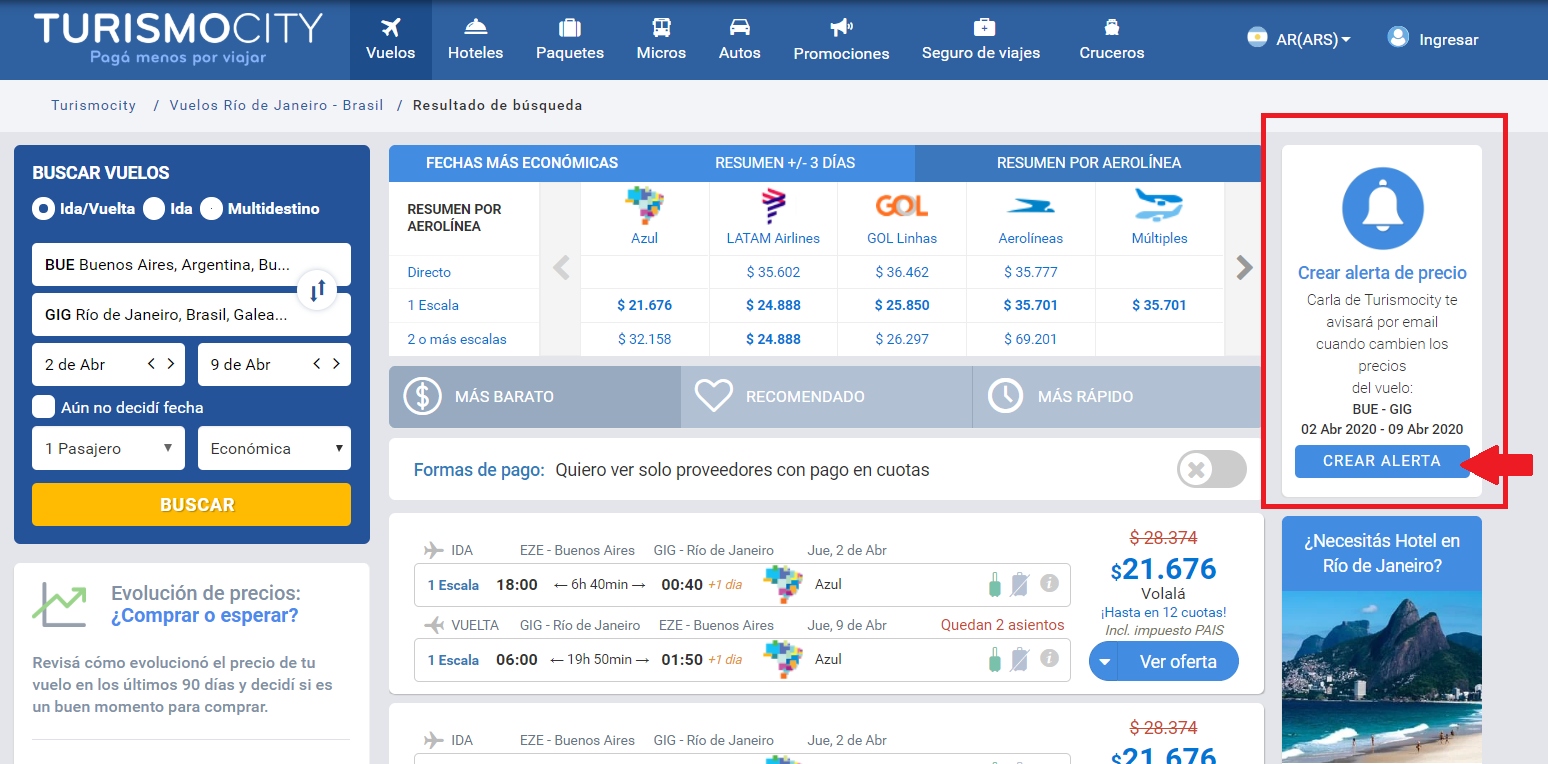Click crossed-out checked baggage icon on VUELTA row
1548x764 pixels.
1019,659
